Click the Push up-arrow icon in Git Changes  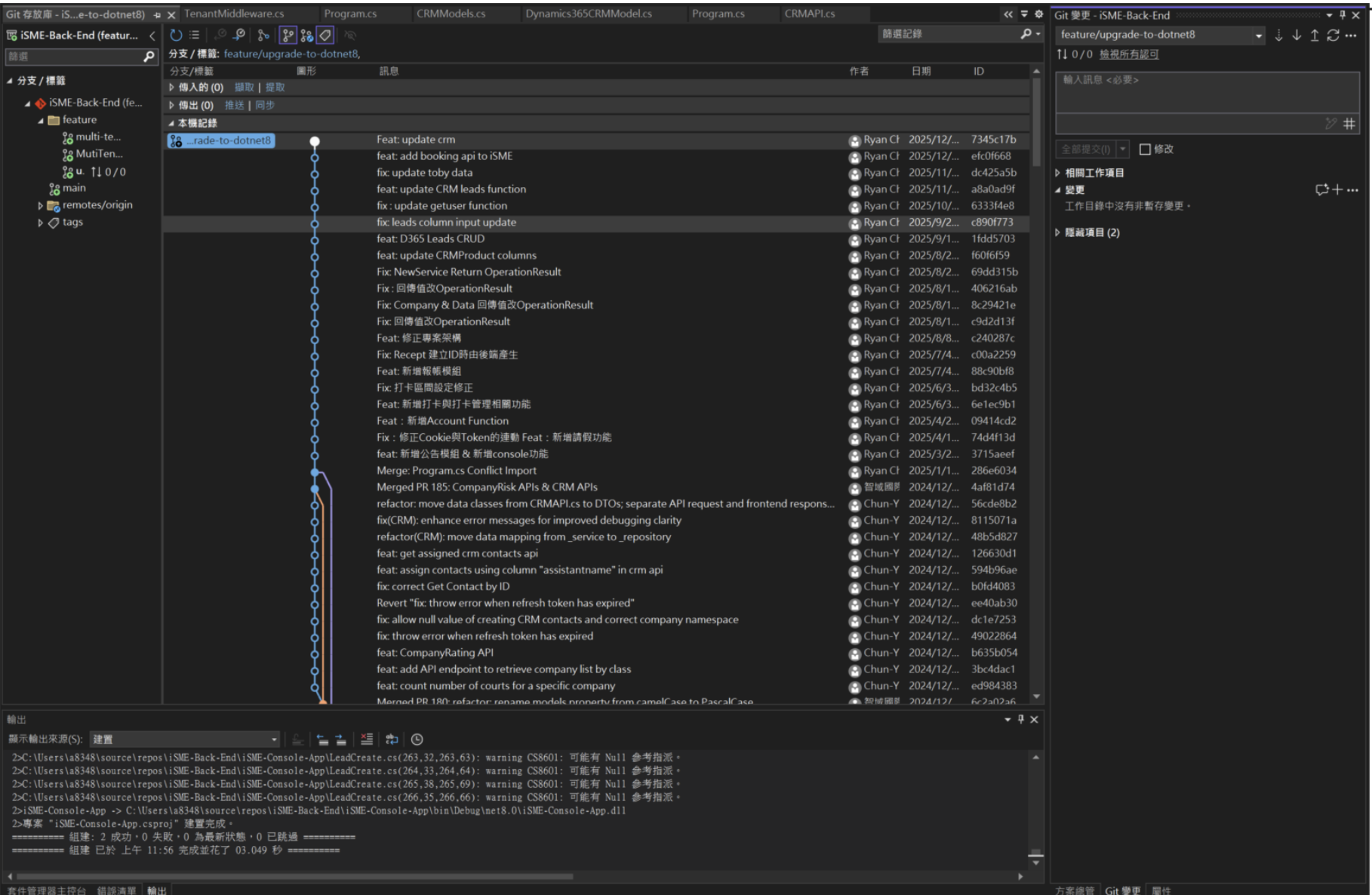point(1314,35)
